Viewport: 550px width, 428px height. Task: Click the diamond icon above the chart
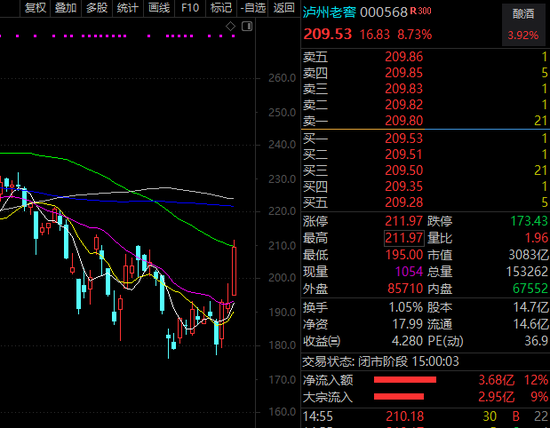[230, 26]
